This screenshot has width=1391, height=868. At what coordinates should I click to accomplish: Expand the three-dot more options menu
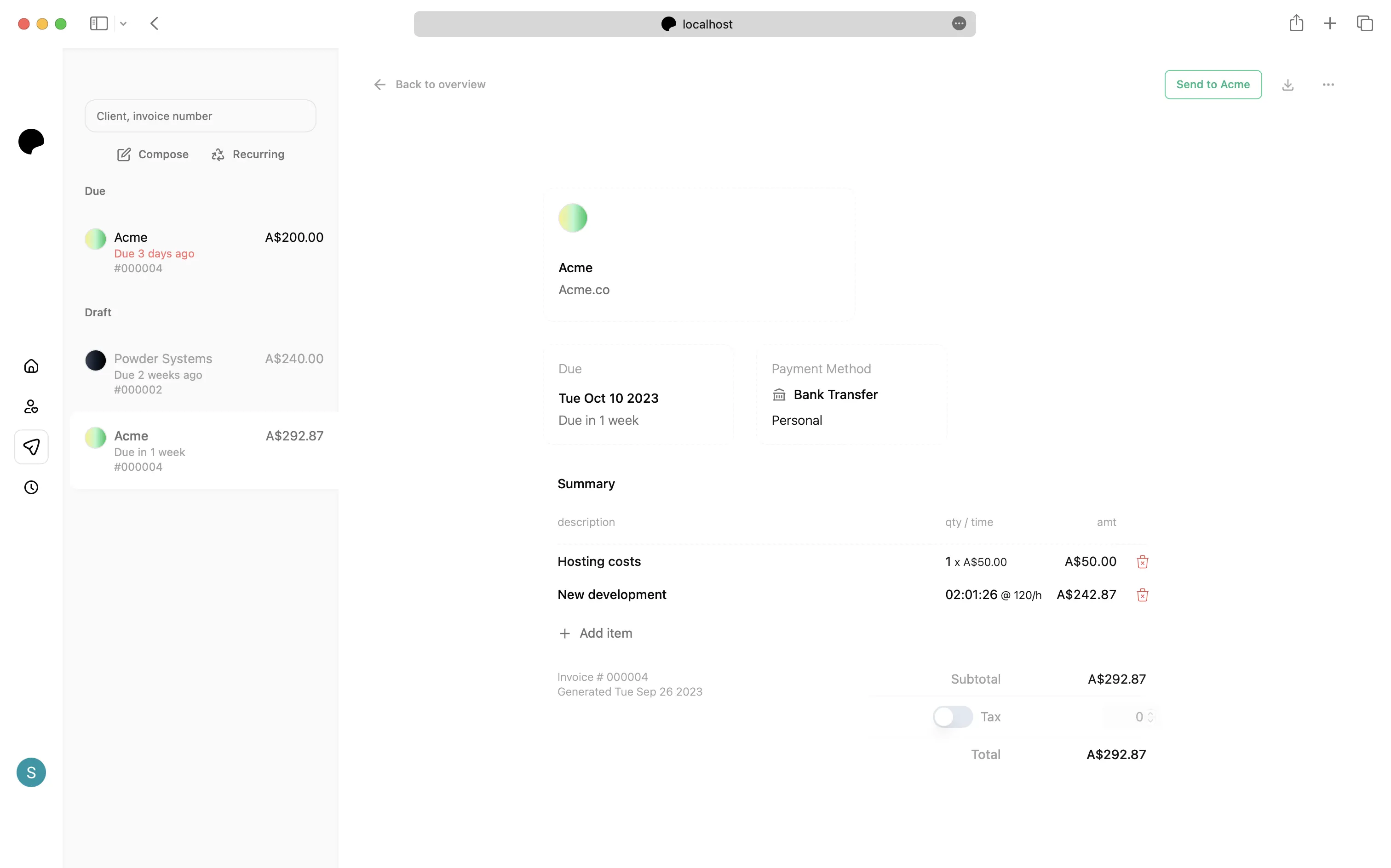tap(1328, 84)
